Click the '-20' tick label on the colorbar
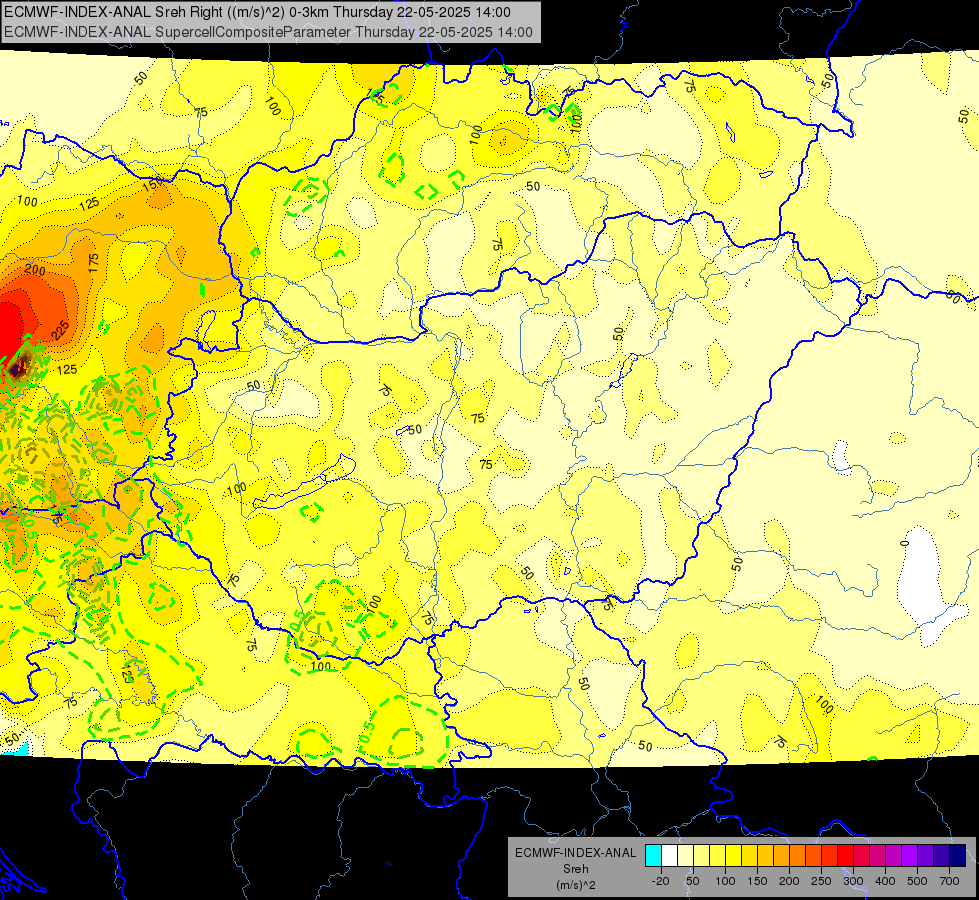979x900 pixels. (660, 881)
